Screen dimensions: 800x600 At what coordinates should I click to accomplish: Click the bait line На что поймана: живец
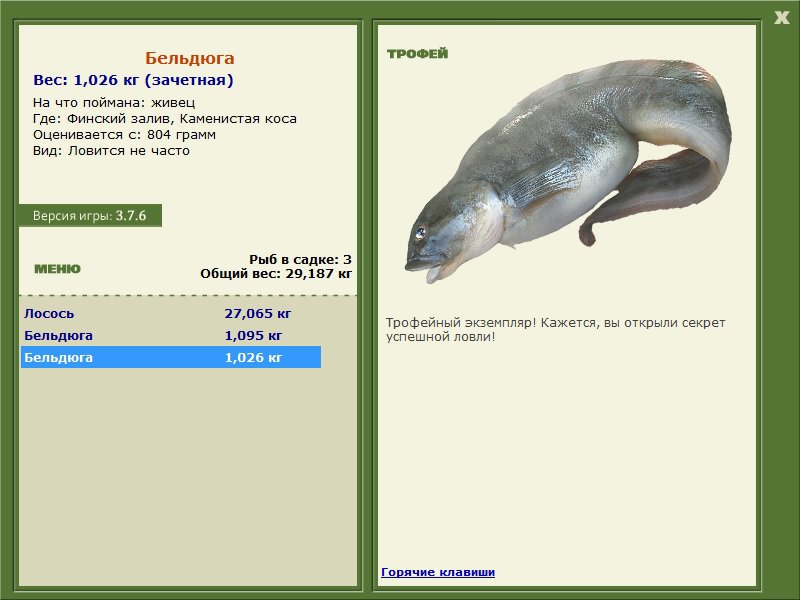click(114, 103)
